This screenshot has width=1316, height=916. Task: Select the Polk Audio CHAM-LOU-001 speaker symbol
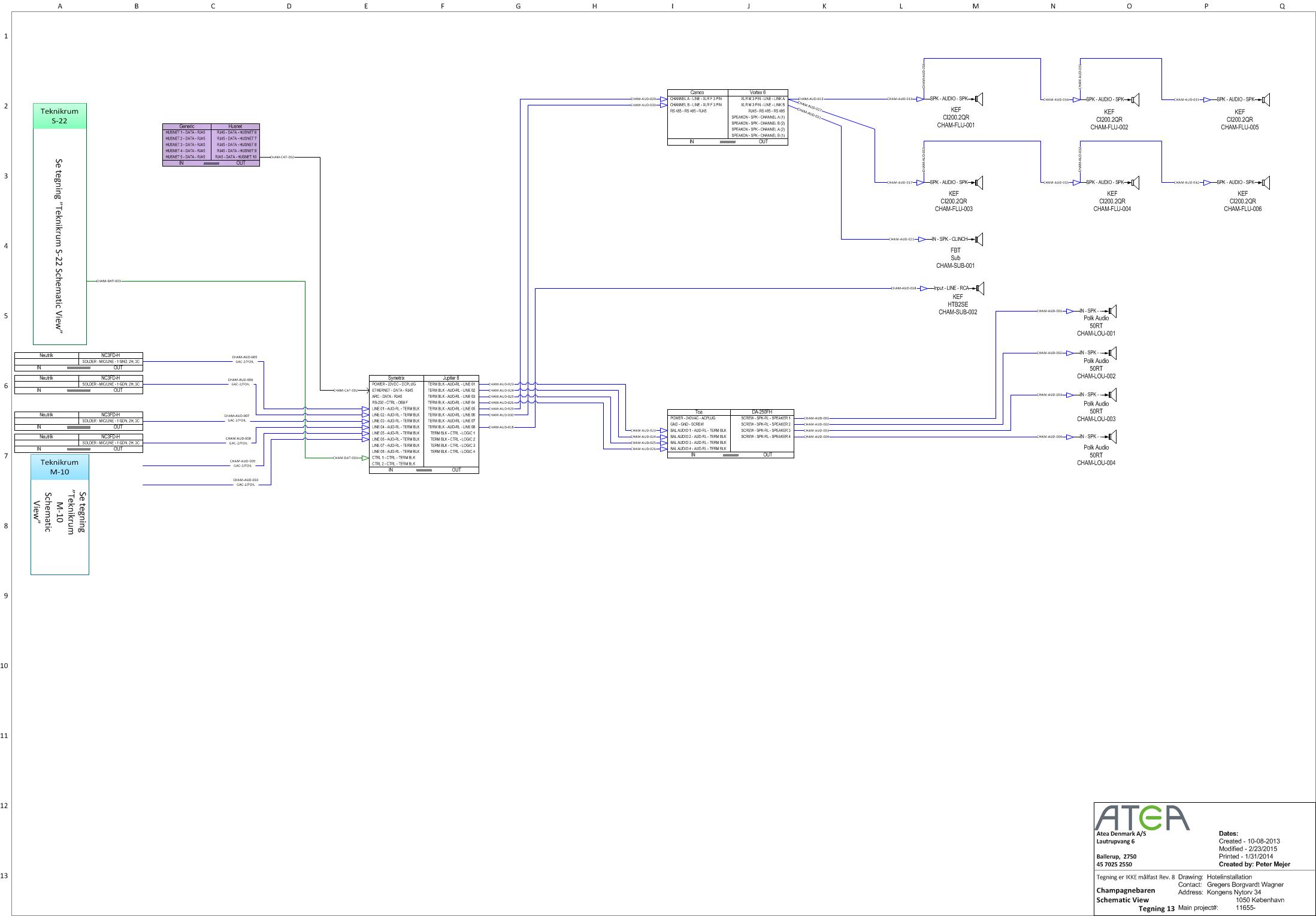click(1112, 311)
